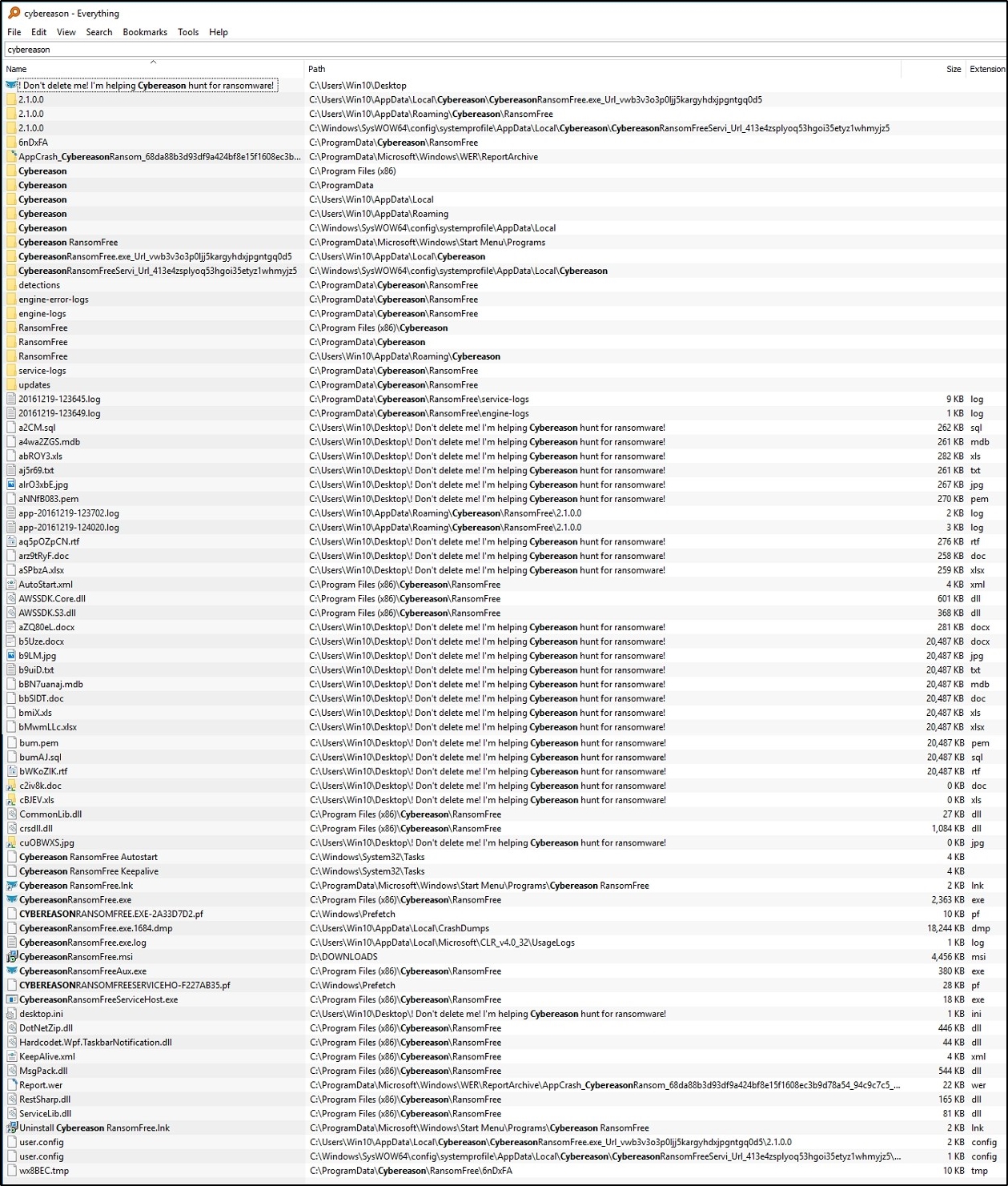Screen dimensions: 1008x1186
Task: Open the Tools menu
Action: pyautogui.click(x=188, y=32)
